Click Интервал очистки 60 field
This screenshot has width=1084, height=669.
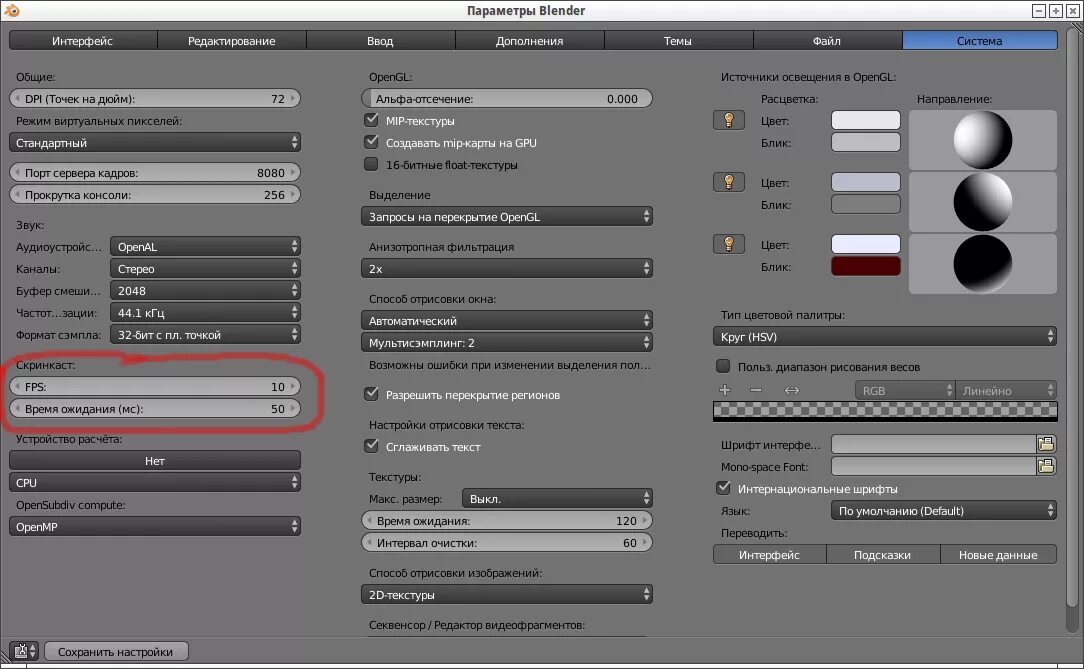507,543
